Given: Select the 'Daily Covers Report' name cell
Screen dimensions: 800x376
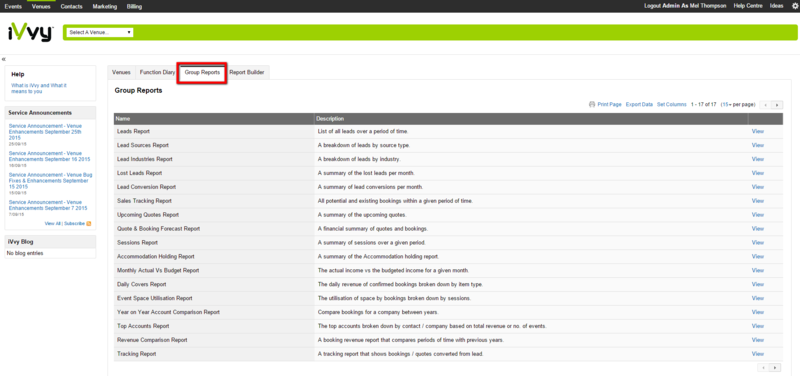Looking at the screenshot, I should pos(214,284).
